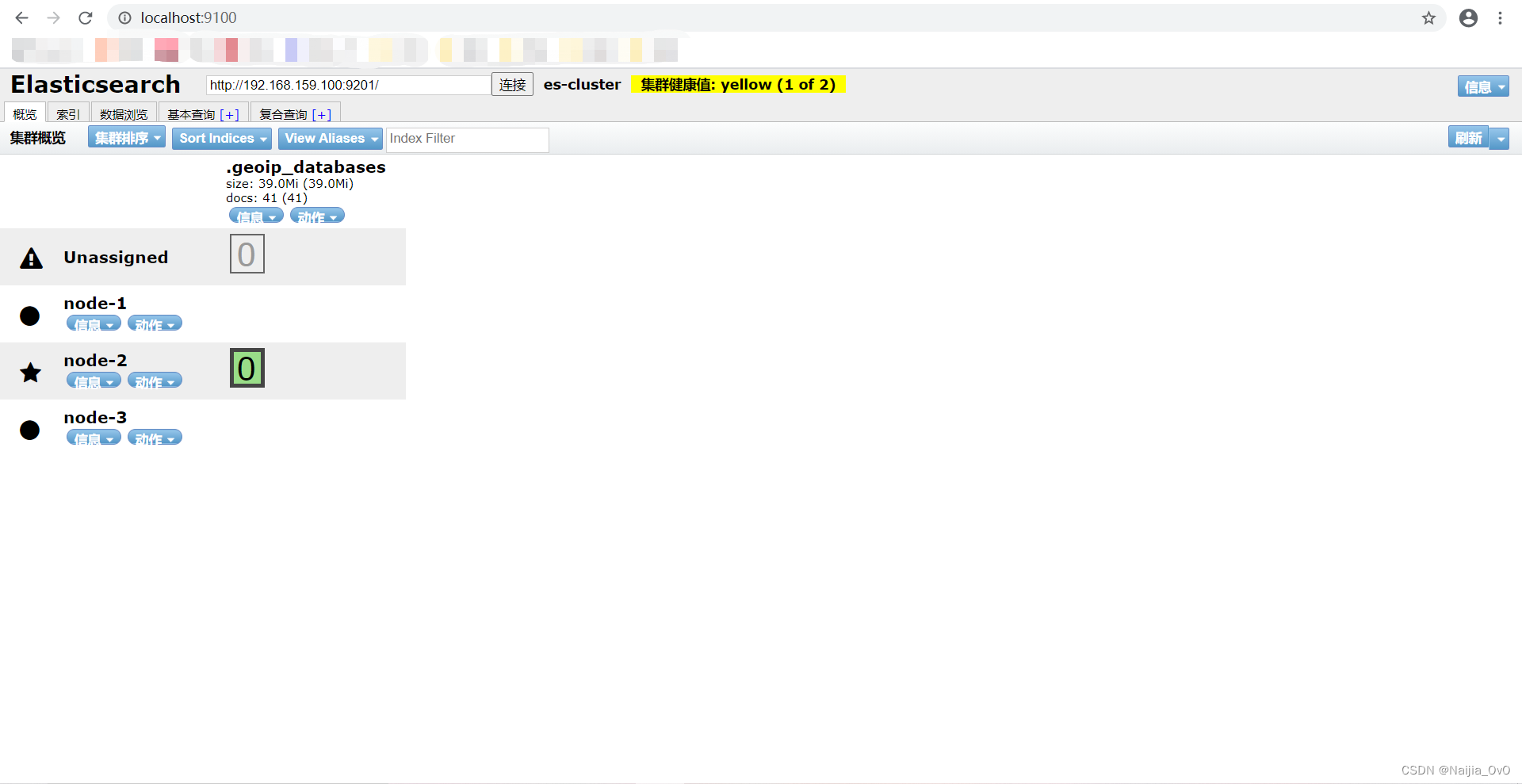1522x784 pixels.
Task: Click the size: 39.0Mi text
Action: (289, 184)
